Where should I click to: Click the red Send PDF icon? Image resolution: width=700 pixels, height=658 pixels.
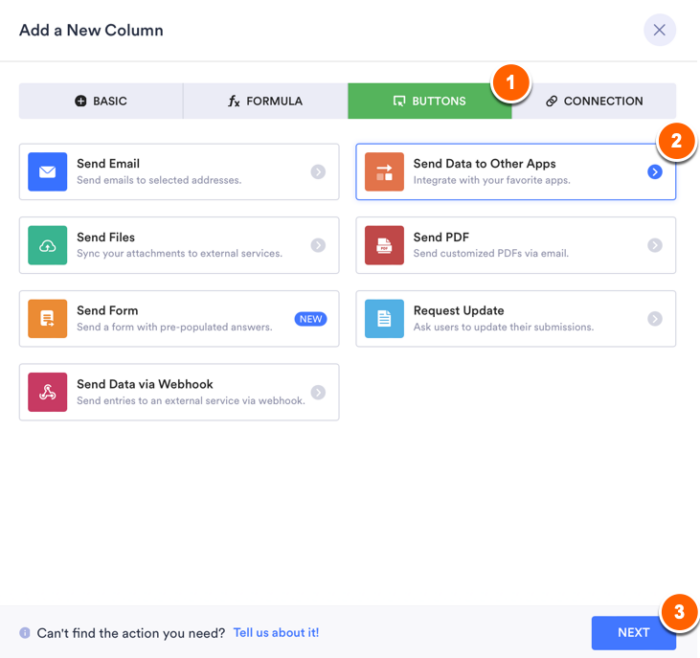(384, 245)
